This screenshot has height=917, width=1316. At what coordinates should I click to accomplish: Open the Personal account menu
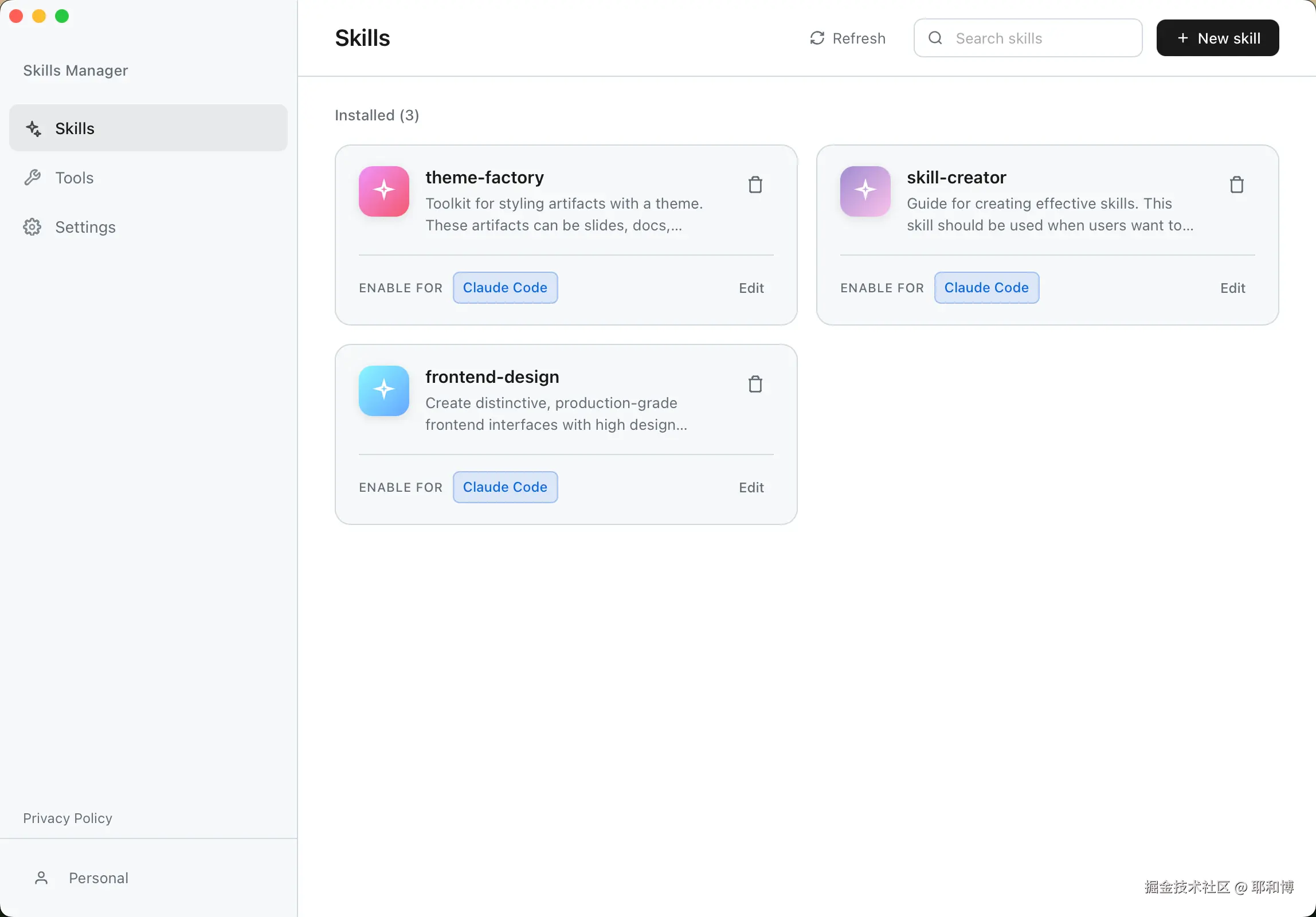click(x=98, y=878)
